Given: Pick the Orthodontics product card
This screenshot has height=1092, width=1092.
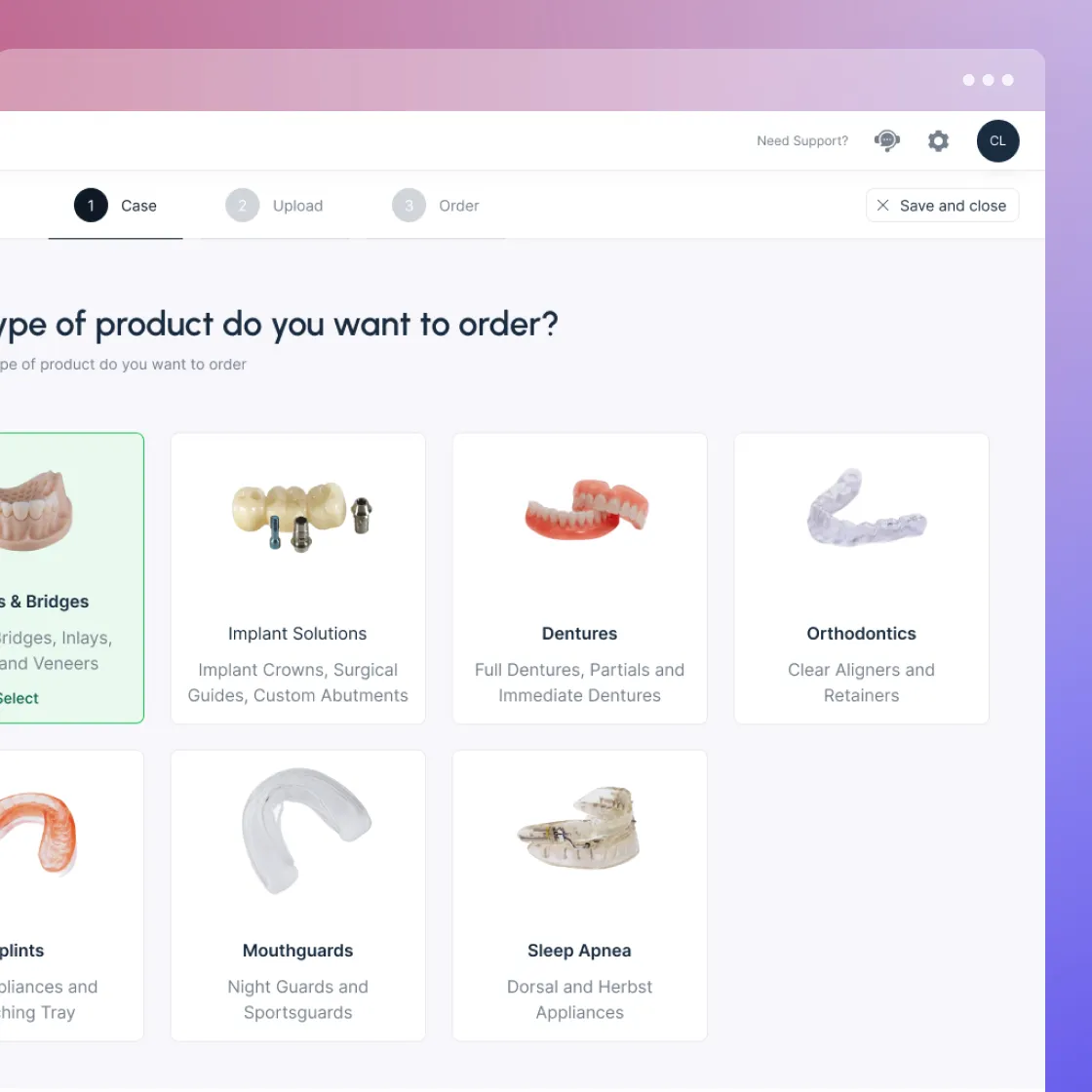Looking at the screenshot, I should [862, 578].
